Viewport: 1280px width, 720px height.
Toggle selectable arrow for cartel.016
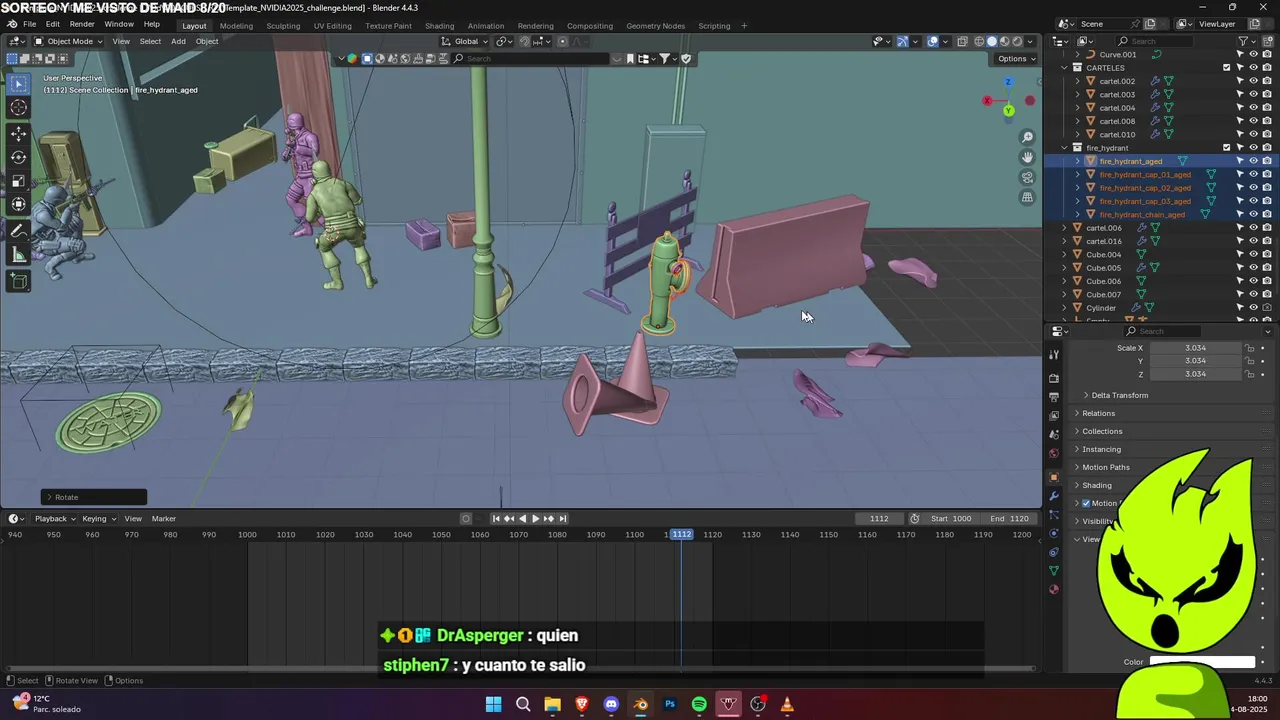coord(1240,241)
